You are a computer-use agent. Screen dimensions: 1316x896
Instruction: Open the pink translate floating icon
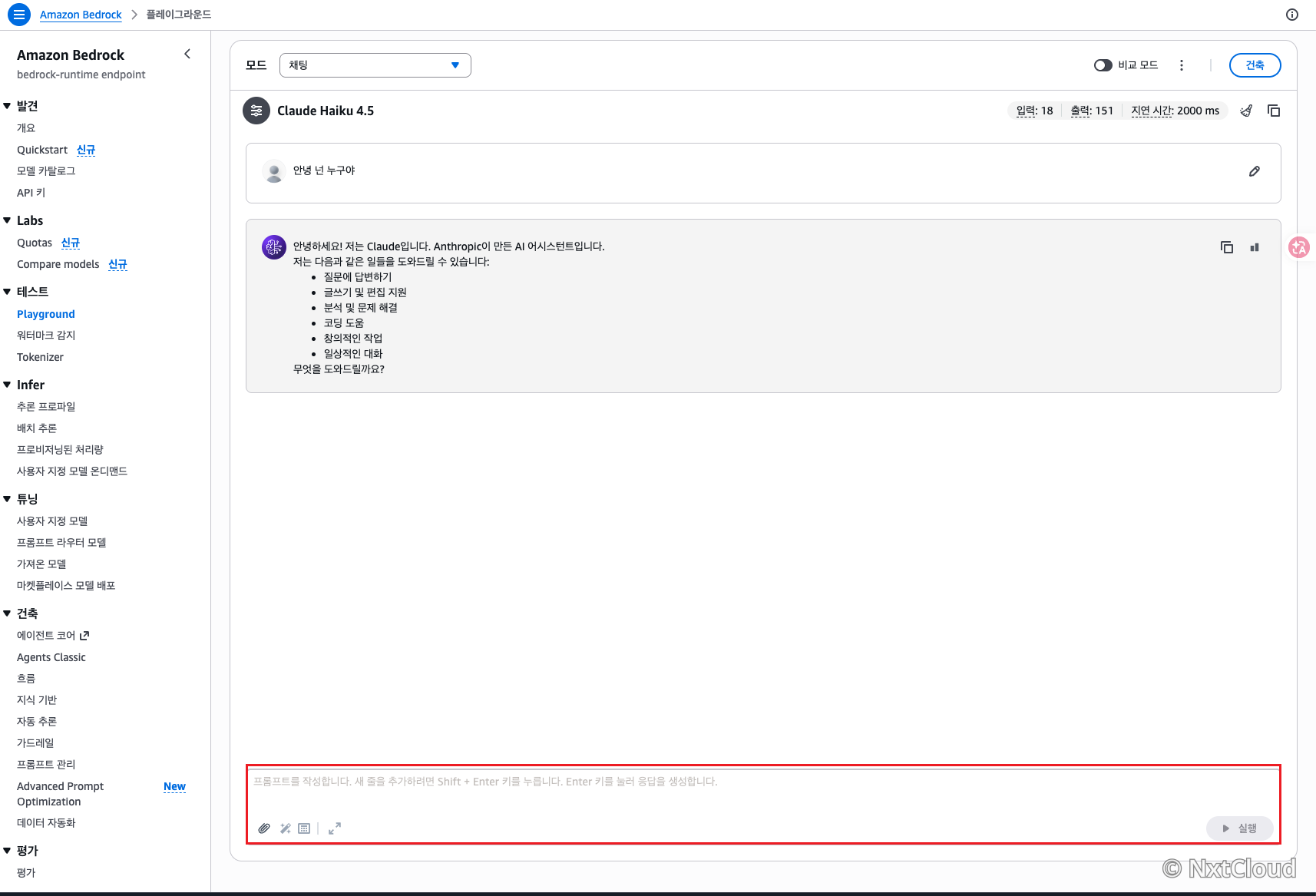pyautogui.click(x=1299, y=247)
